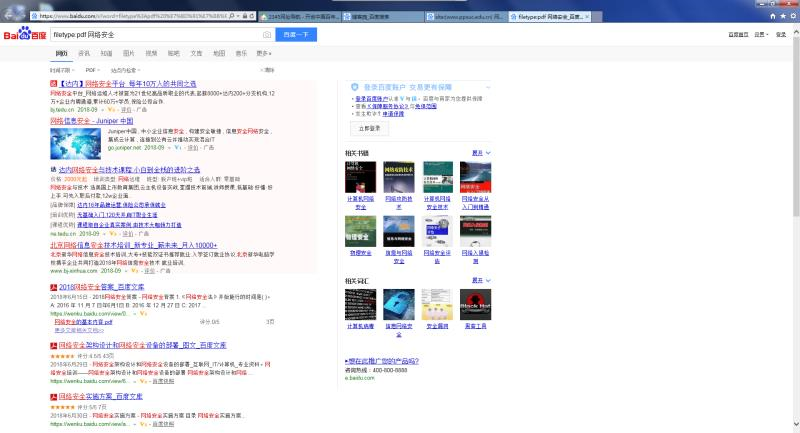Image resolution: width=800 pixels, height=433 pixels.
Task: Click 立即登录 button
Action: (369, 129)
